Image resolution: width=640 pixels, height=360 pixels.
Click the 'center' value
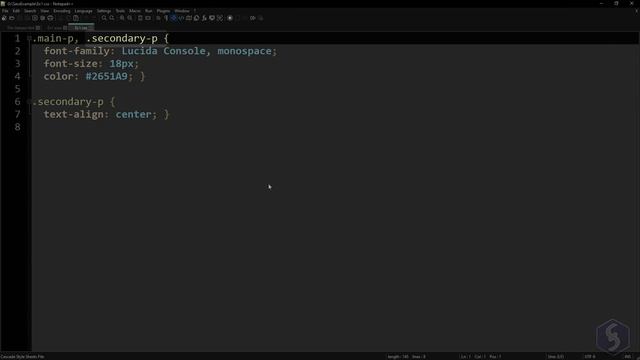(133, 114)
